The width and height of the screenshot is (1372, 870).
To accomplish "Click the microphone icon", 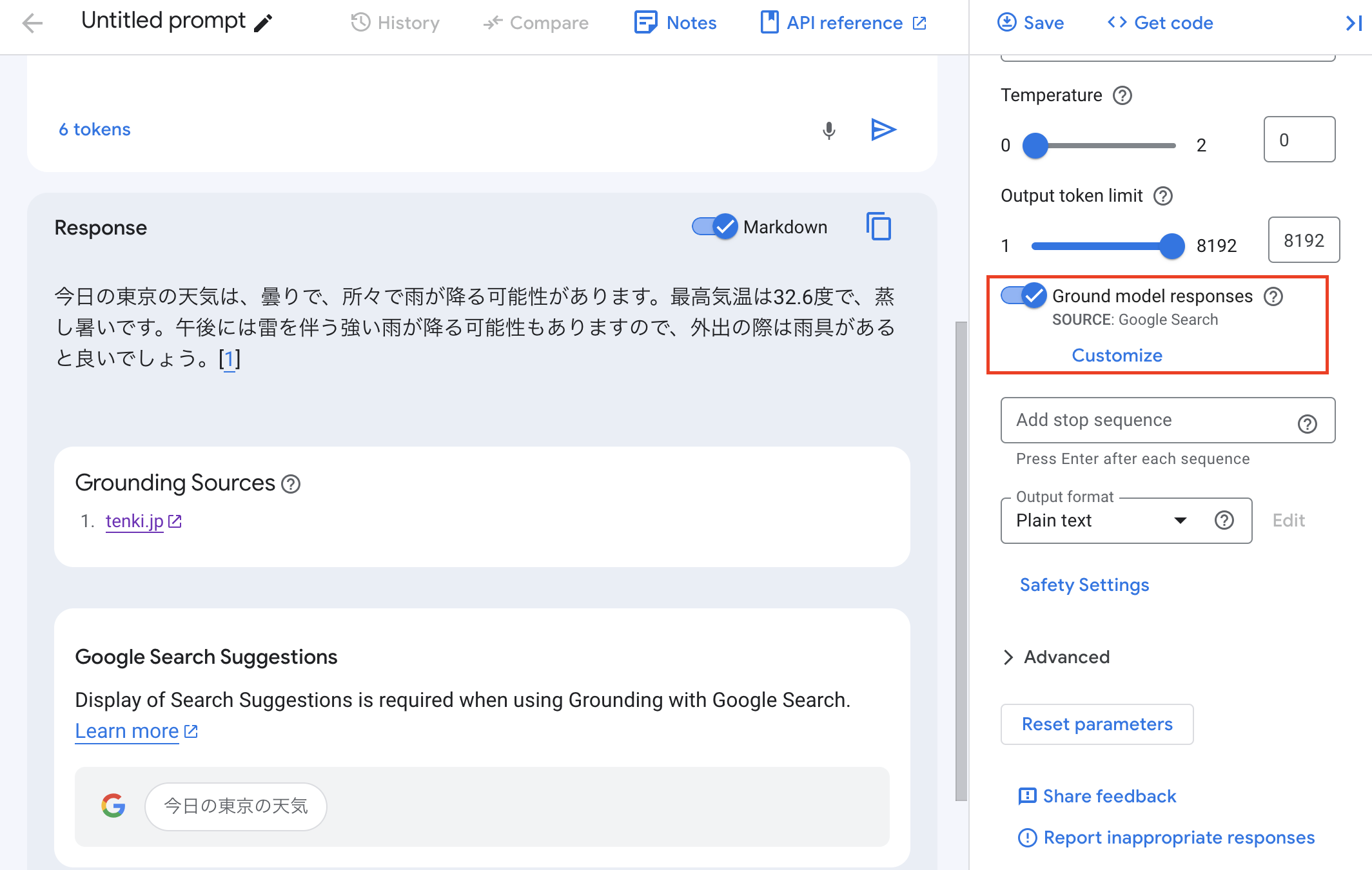I will 829,130.
